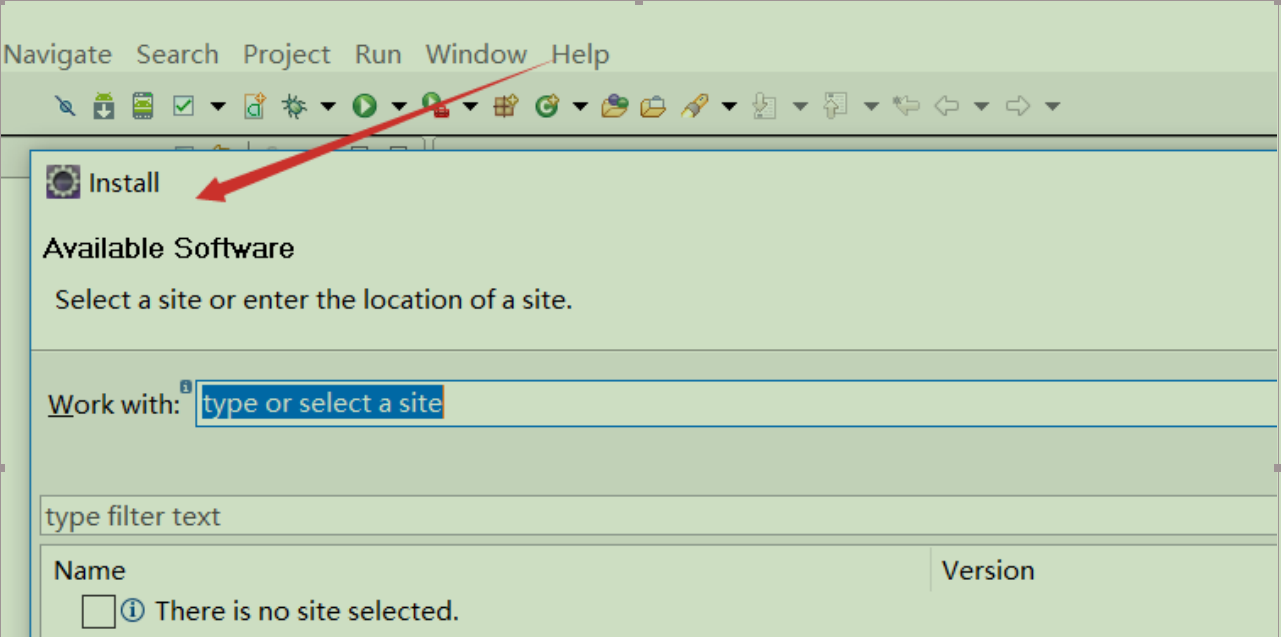
Task: Click the new Java class icon
Action: [x=547, y=105]
